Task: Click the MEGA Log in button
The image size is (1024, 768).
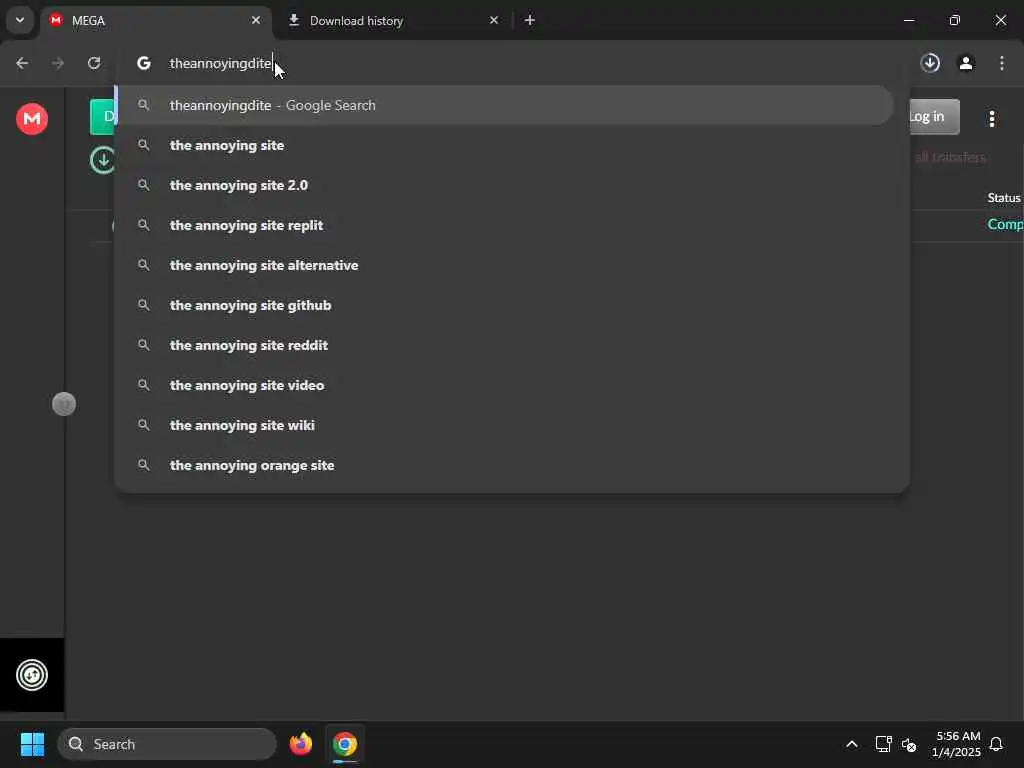Action: point(935,116)
